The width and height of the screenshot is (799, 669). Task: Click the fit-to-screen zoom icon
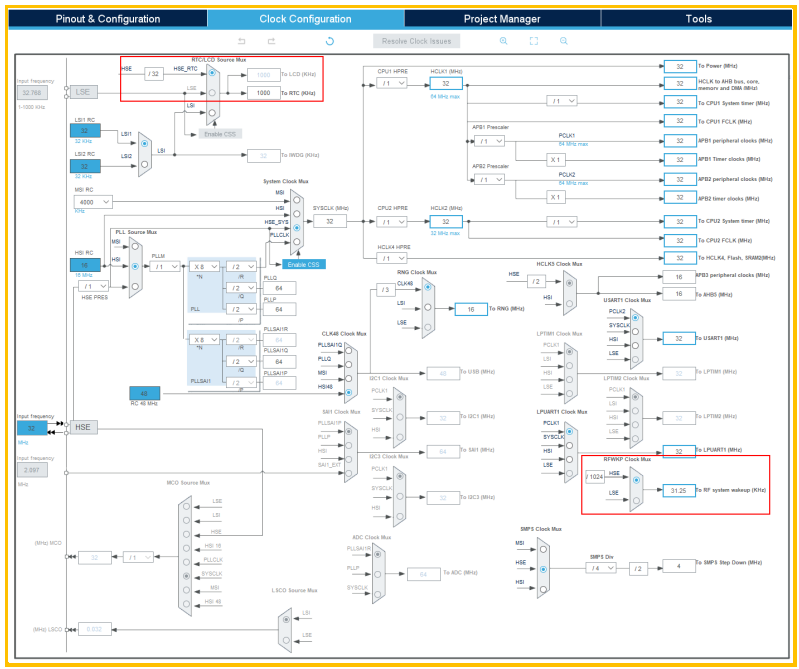tap(534, 41)
